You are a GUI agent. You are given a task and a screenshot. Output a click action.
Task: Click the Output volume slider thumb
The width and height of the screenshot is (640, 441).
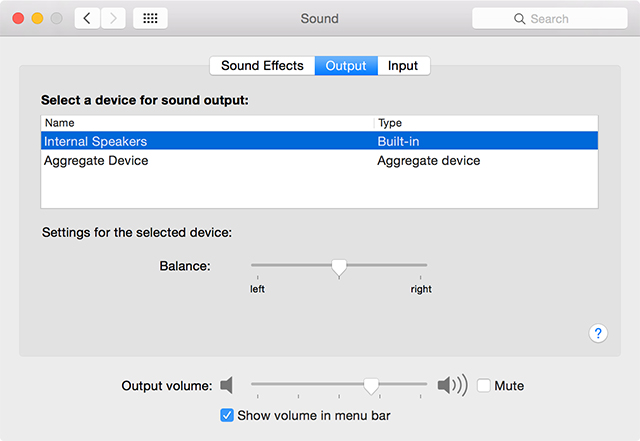(371, 385)
